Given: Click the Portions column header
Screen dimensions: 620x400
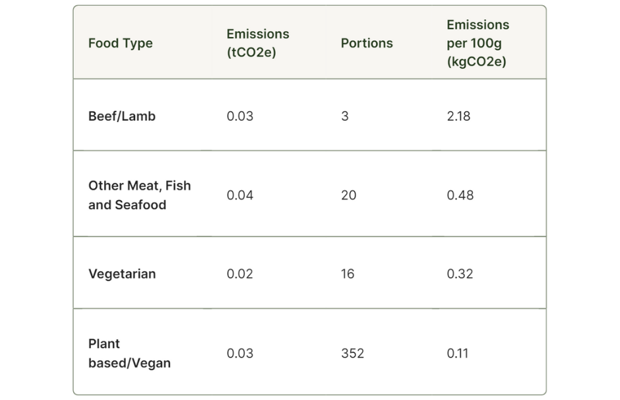Looking at the screenshot, I should tap(366, 43).
